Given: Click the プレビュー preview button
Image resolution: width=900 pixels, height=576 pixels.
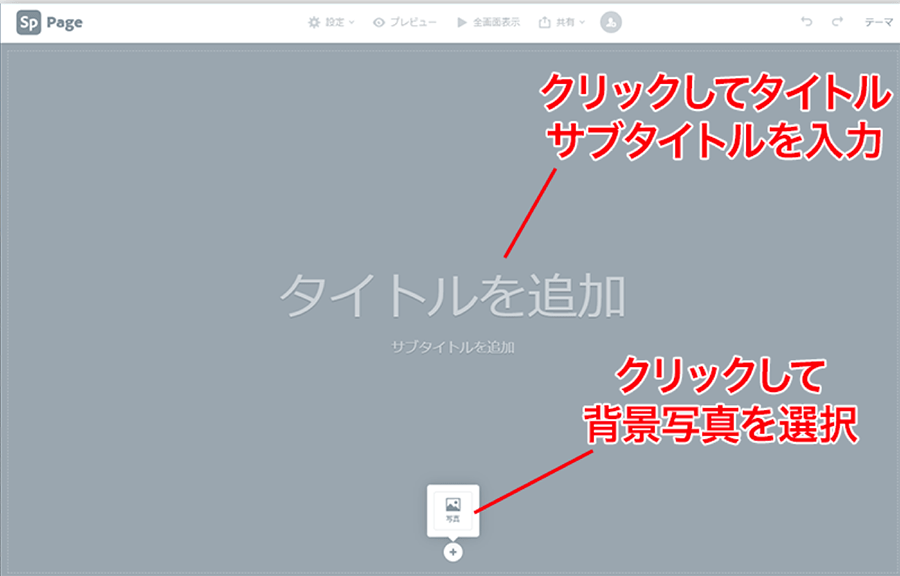Looking at the screenshot, I should (x=405, y=22).
